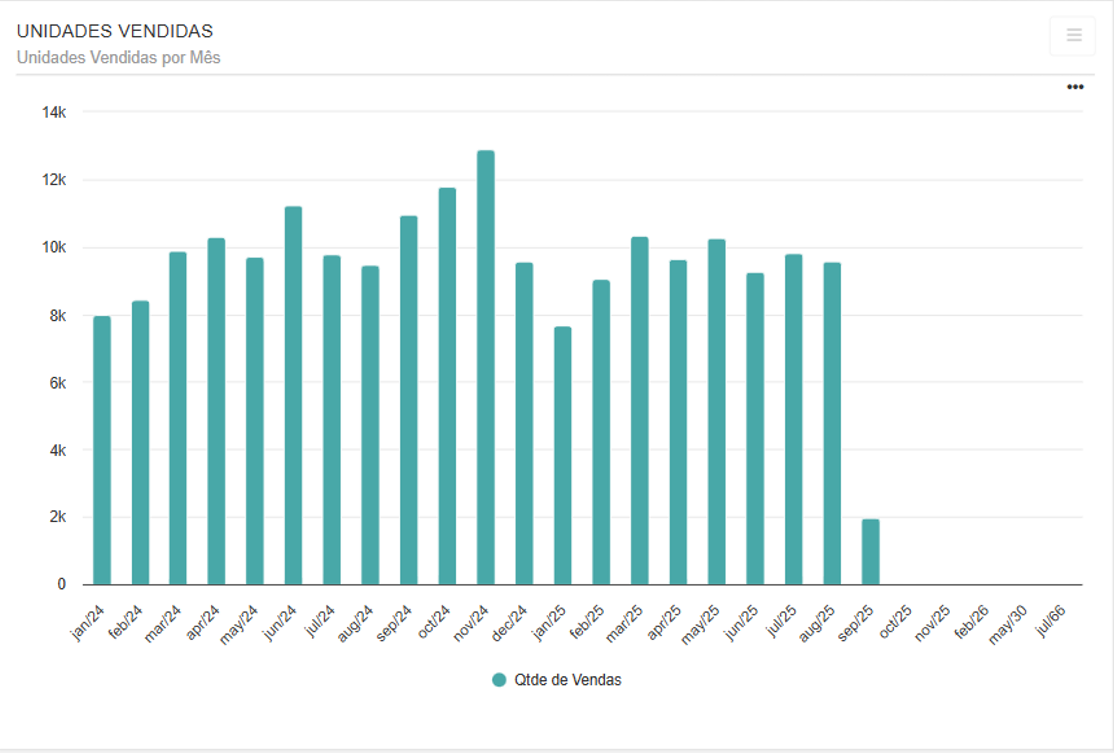Click the 10k y-axis label
The height and width of the screenshot is (753, 1114).
[54, 247]
